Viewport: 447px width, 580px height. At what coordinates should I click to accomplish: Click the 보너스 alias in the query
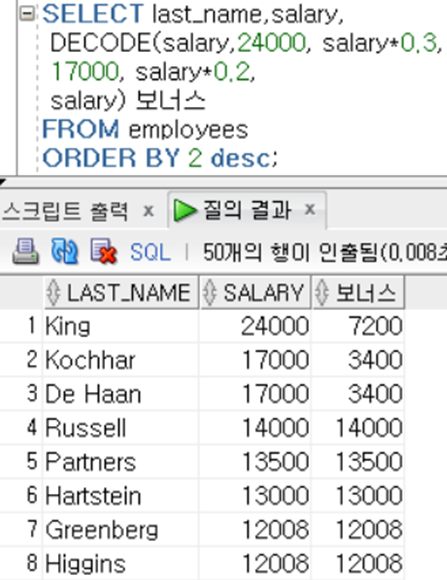[x=171, y=101]
